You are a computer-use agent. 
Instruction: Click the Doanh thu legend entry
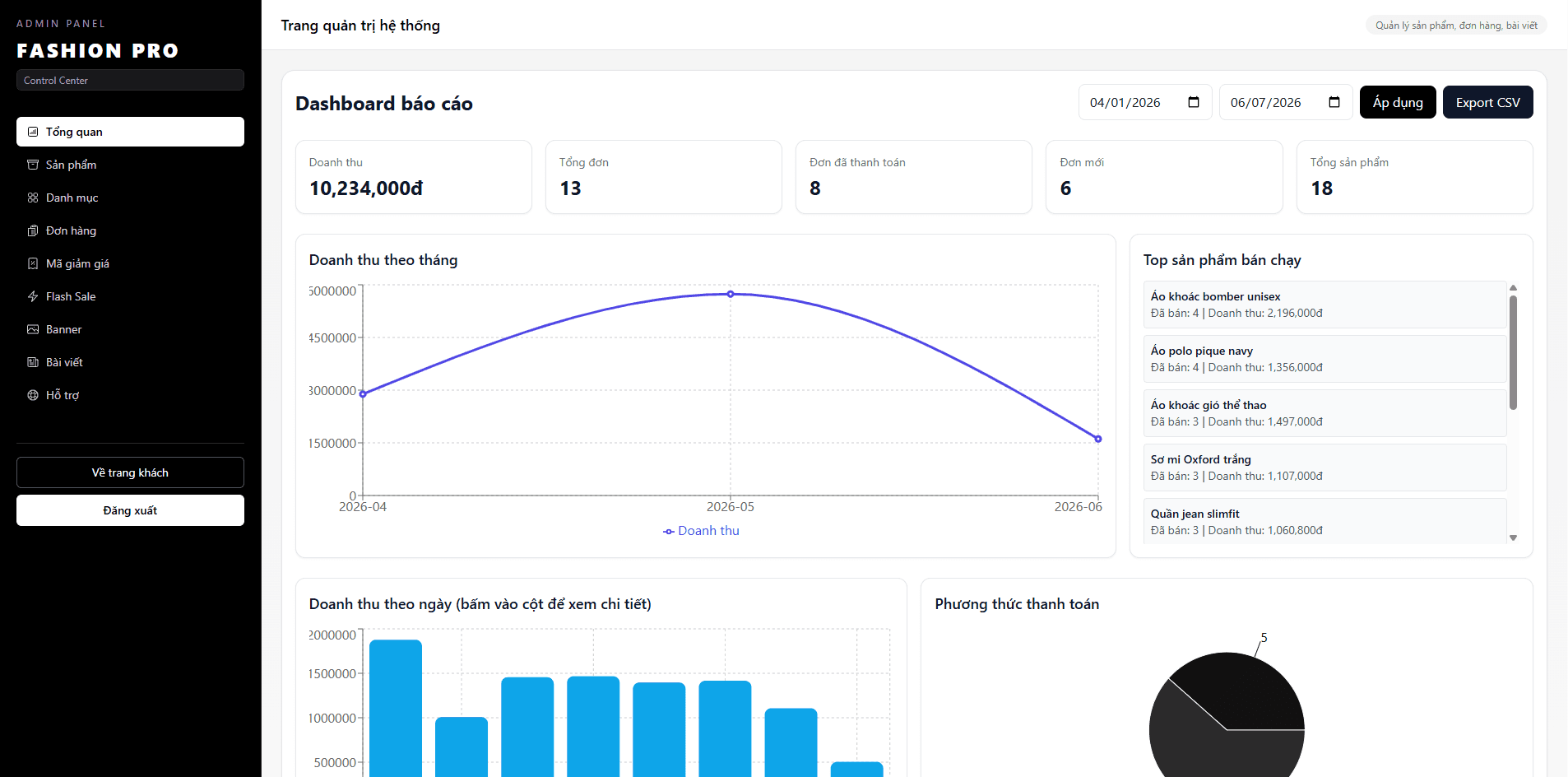701,531
